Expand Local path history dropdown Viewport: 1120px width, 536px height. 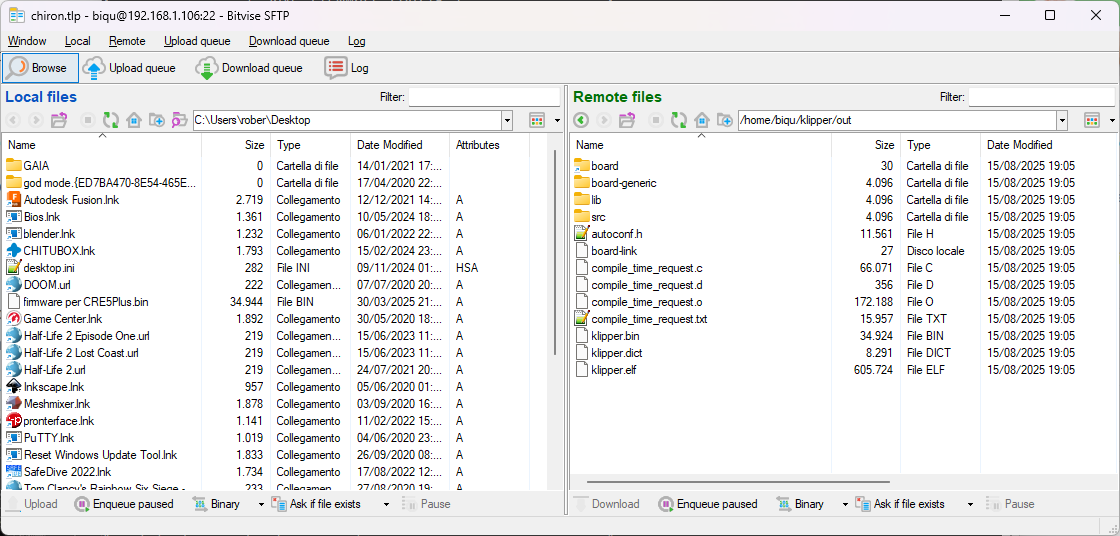coord(507,120)
